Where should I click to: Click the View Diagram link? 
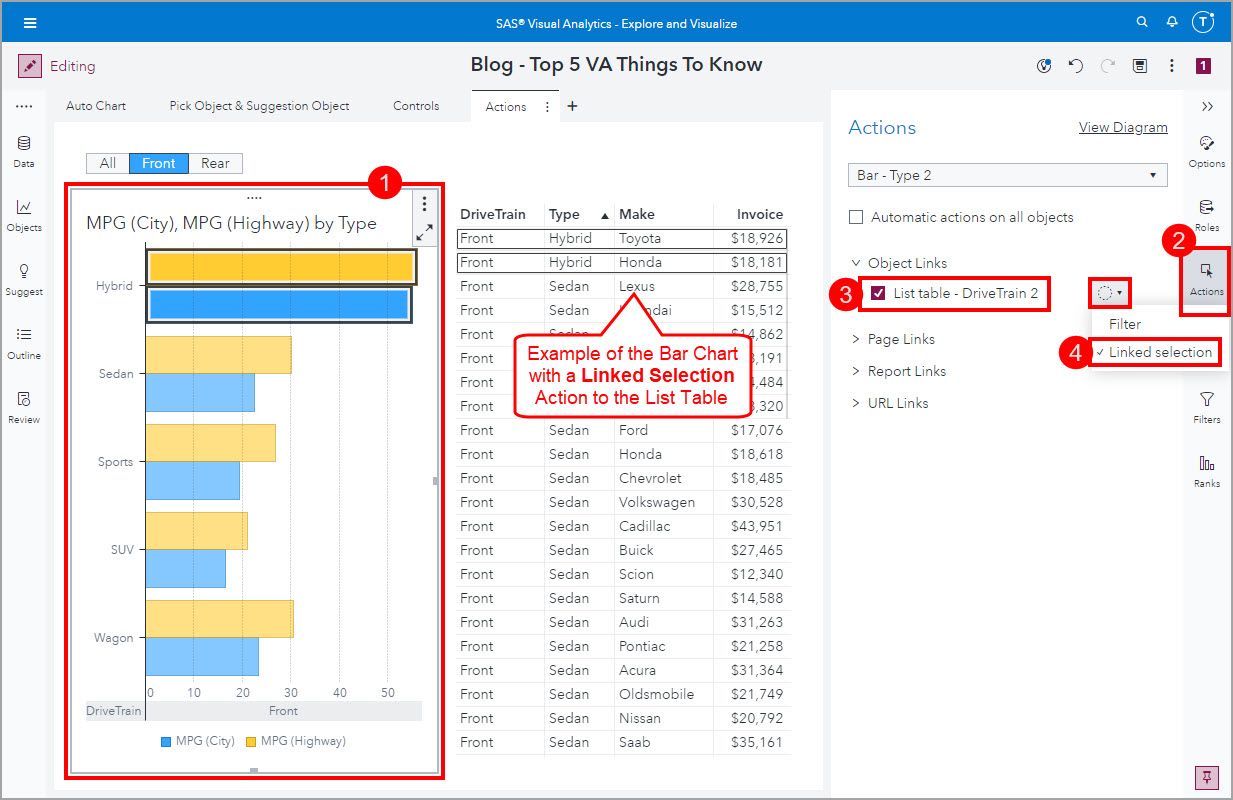[x=1123, y=127]
